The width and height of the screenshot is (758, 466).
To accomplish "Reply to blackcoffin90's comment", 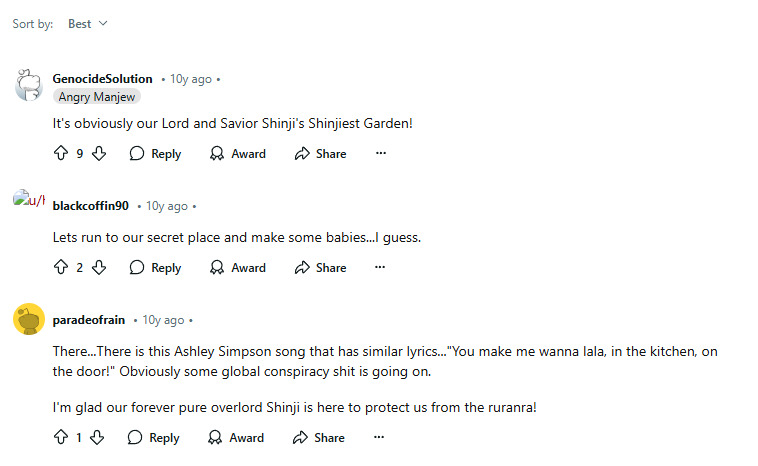I will [155, 268].
